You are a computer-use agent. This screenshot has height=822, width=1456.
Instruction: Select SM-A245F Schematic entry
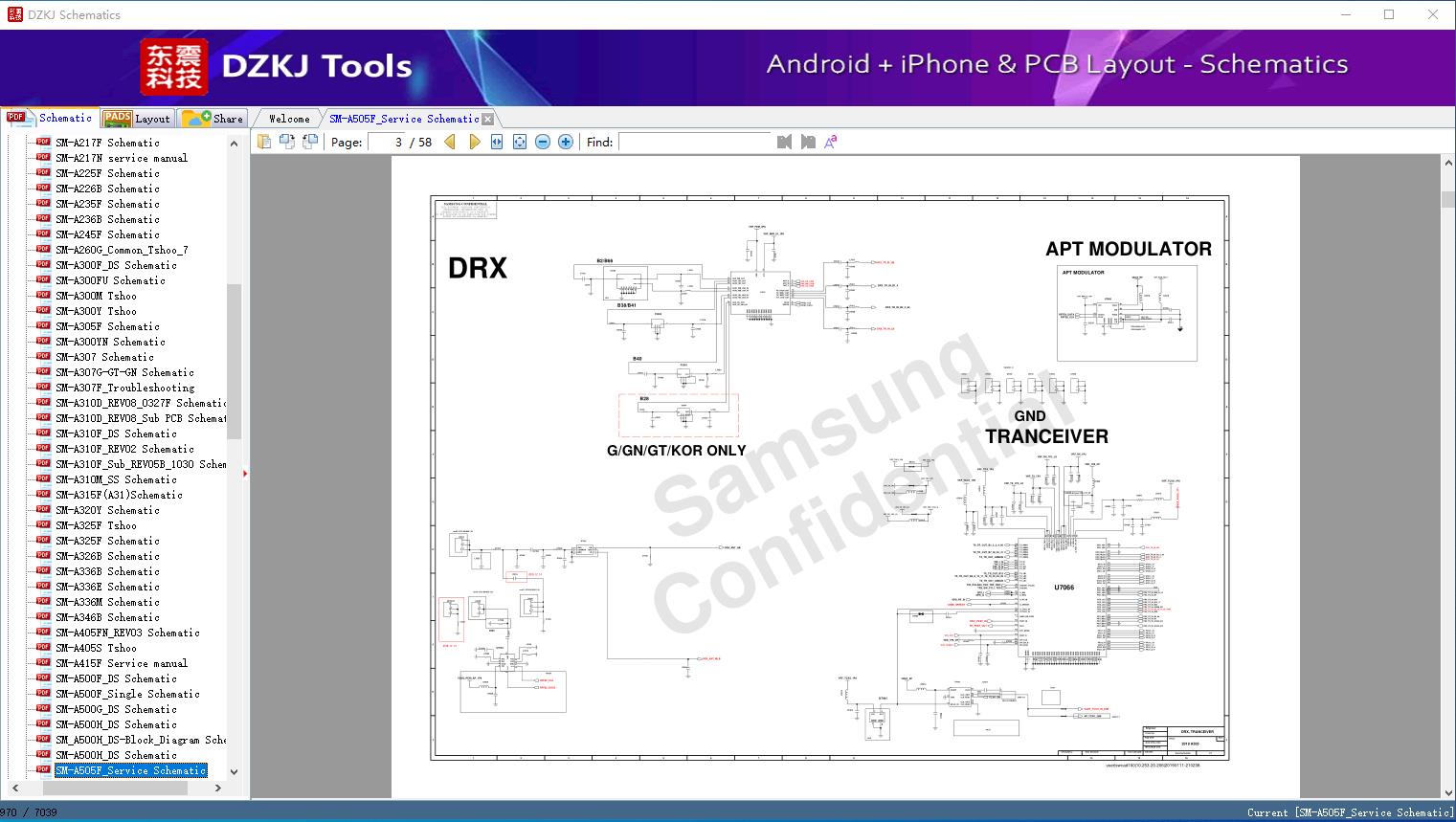click(x=107, y=234)
